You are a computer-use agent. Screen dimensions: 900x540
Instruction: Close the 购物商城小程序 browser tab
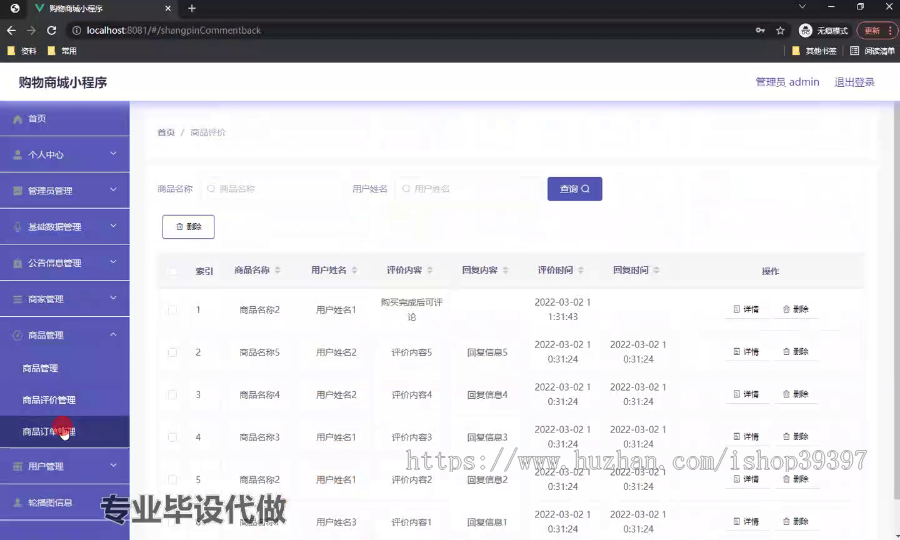tap(168, 8)
